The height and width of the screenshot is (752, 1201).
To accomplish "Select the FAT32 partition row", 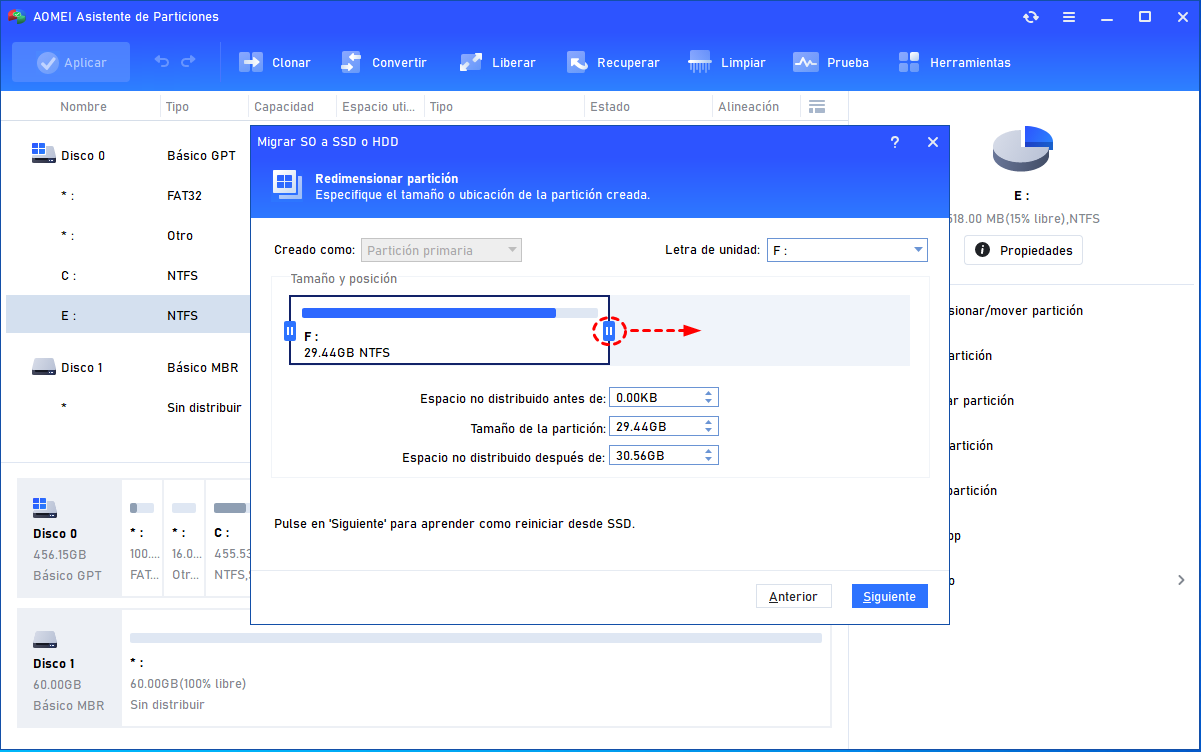I will 128,195.
